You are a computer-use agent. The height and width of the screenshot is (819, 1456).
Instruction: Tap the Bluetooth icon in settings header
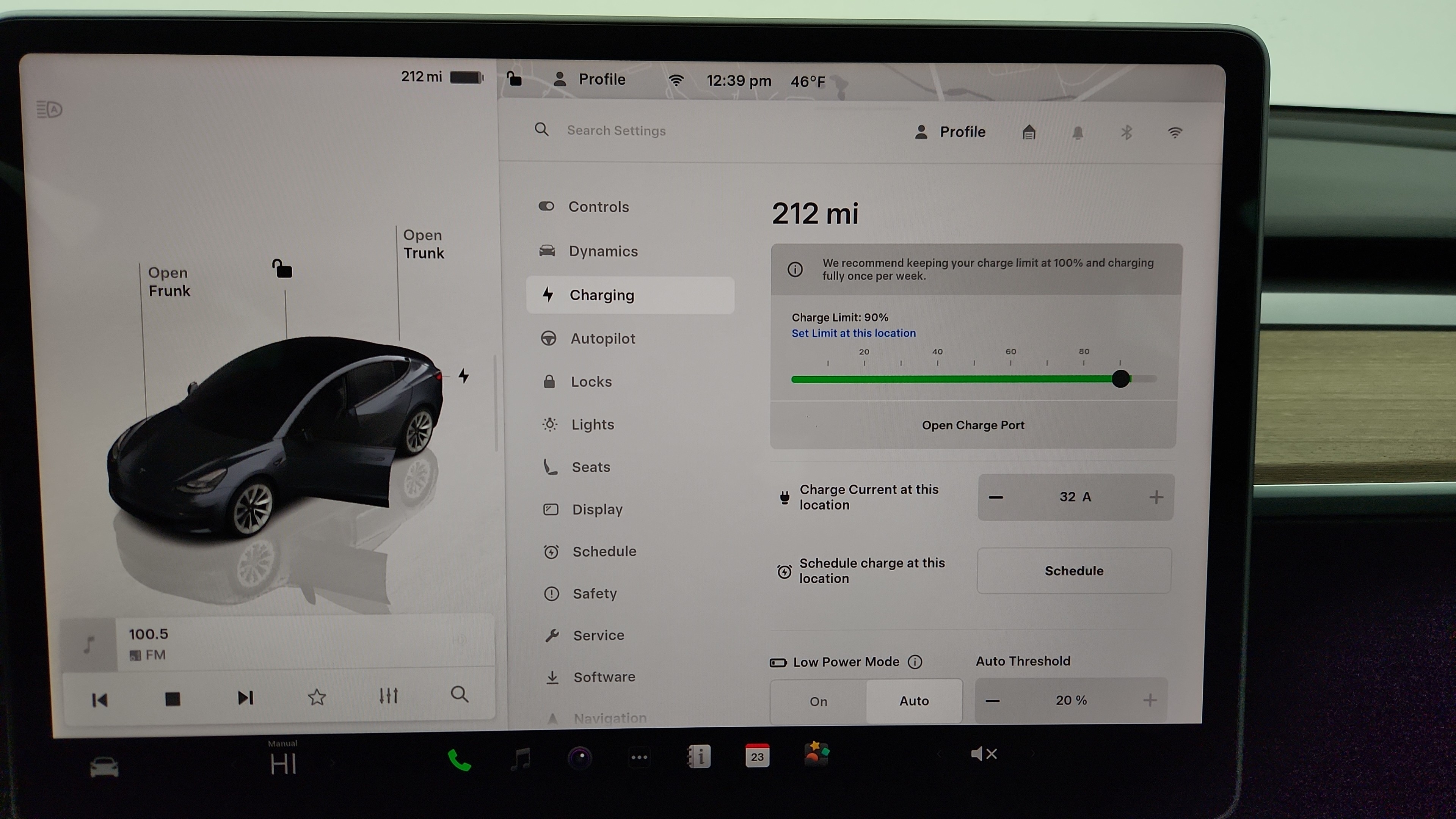point(1126,132)
